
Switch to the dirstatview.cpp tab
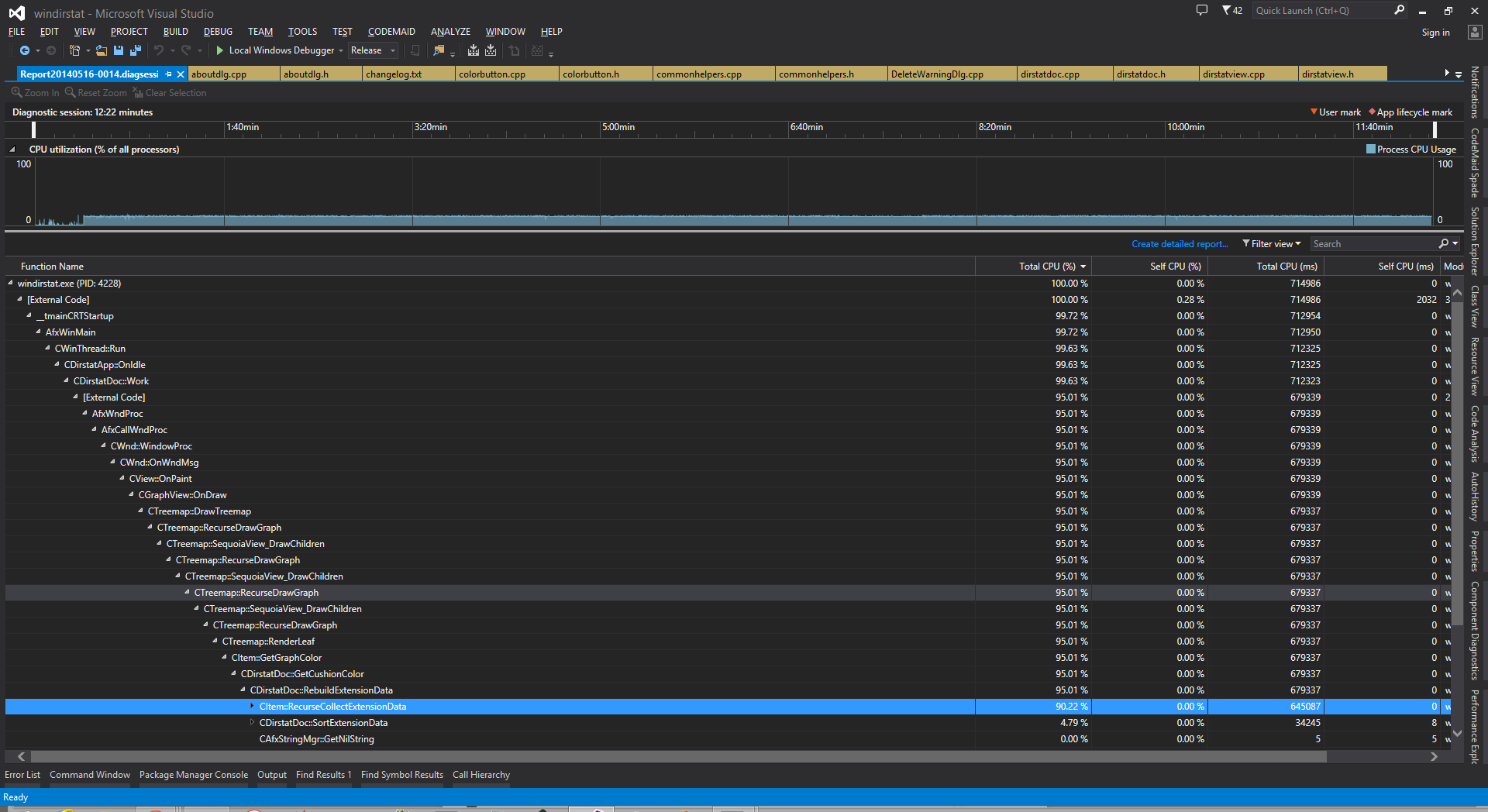[1249, 74]
